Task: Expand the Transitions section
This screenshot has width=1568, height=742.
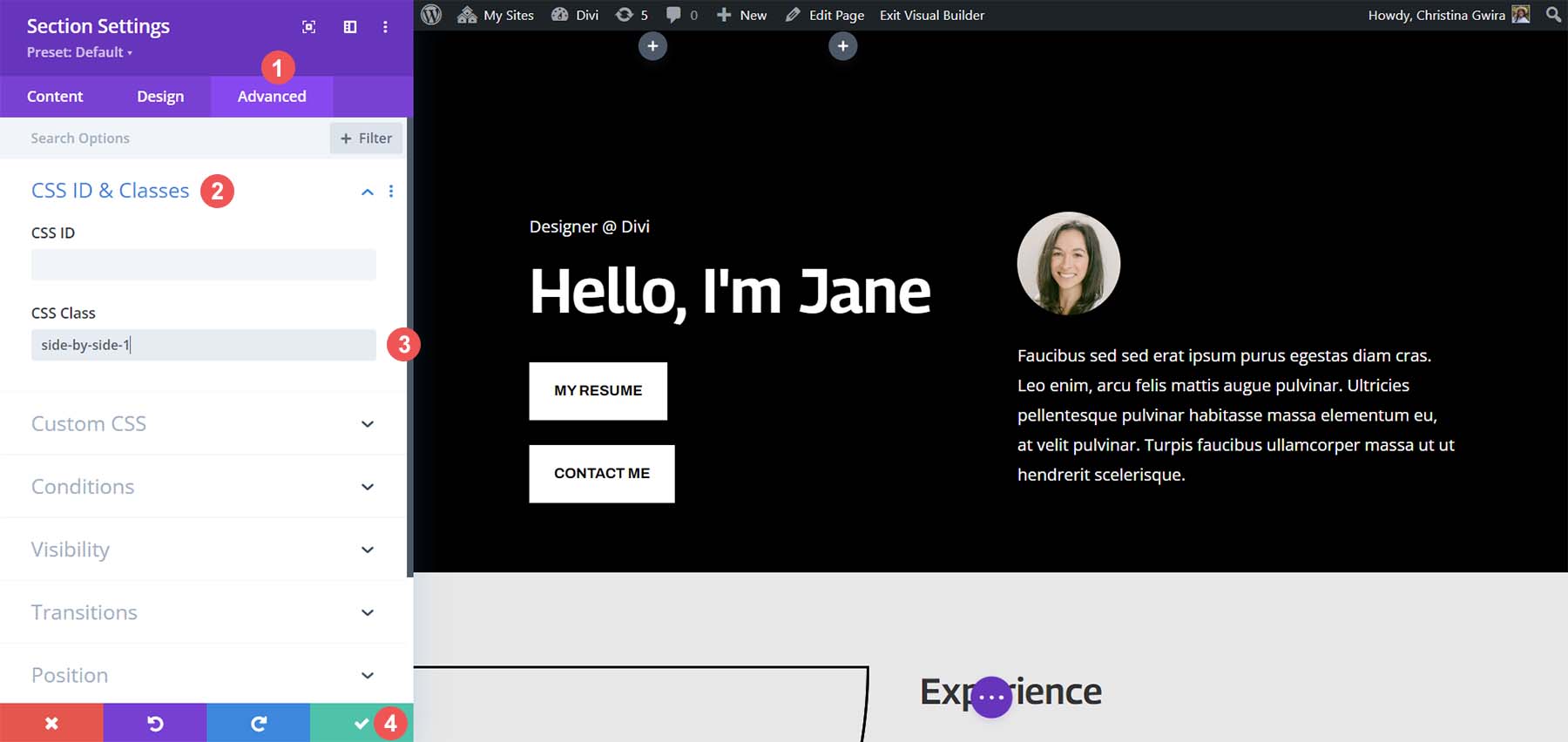Action: click(205, 612)
